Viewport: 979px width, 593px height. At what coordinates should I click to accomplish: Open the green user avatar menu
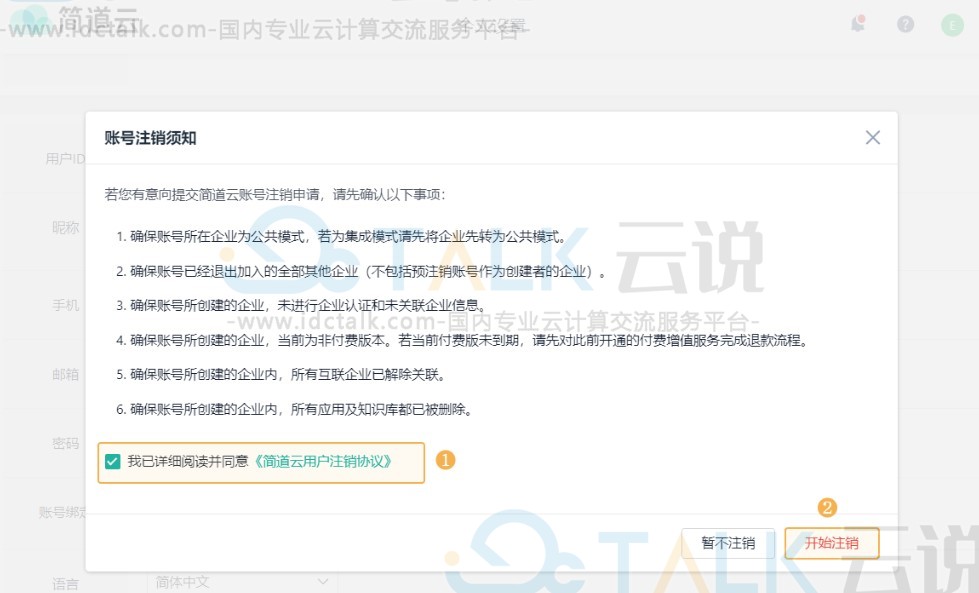[x=952, y=25]
